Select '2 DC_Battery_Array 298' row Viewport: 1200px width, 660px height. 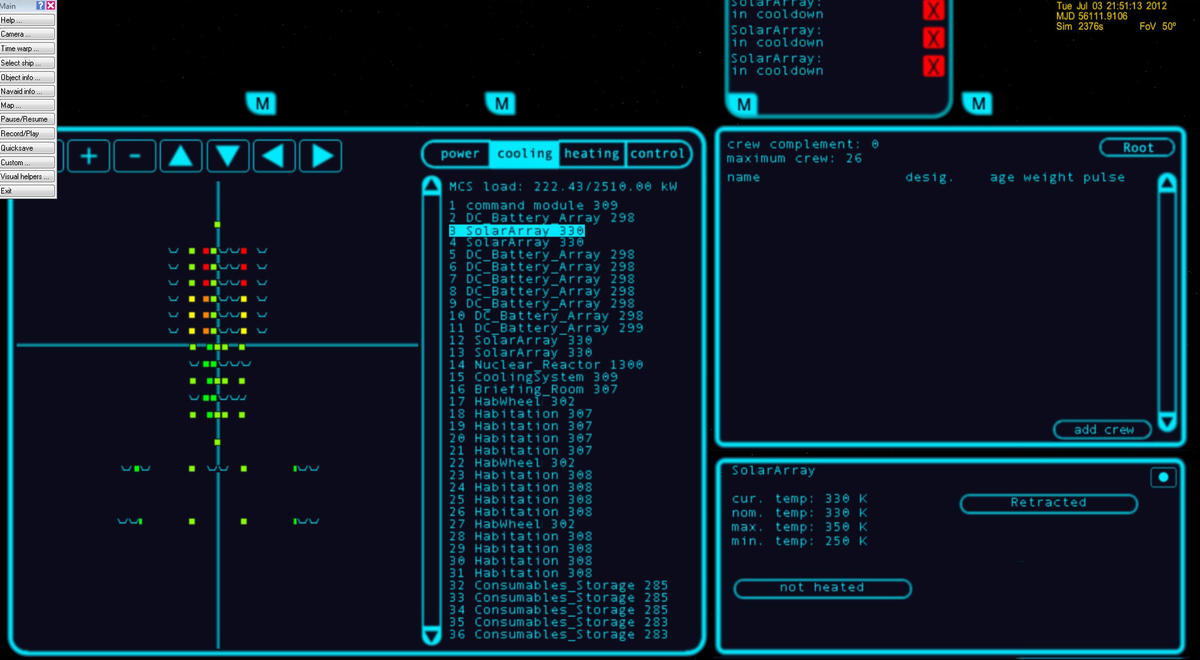(542, 218)
